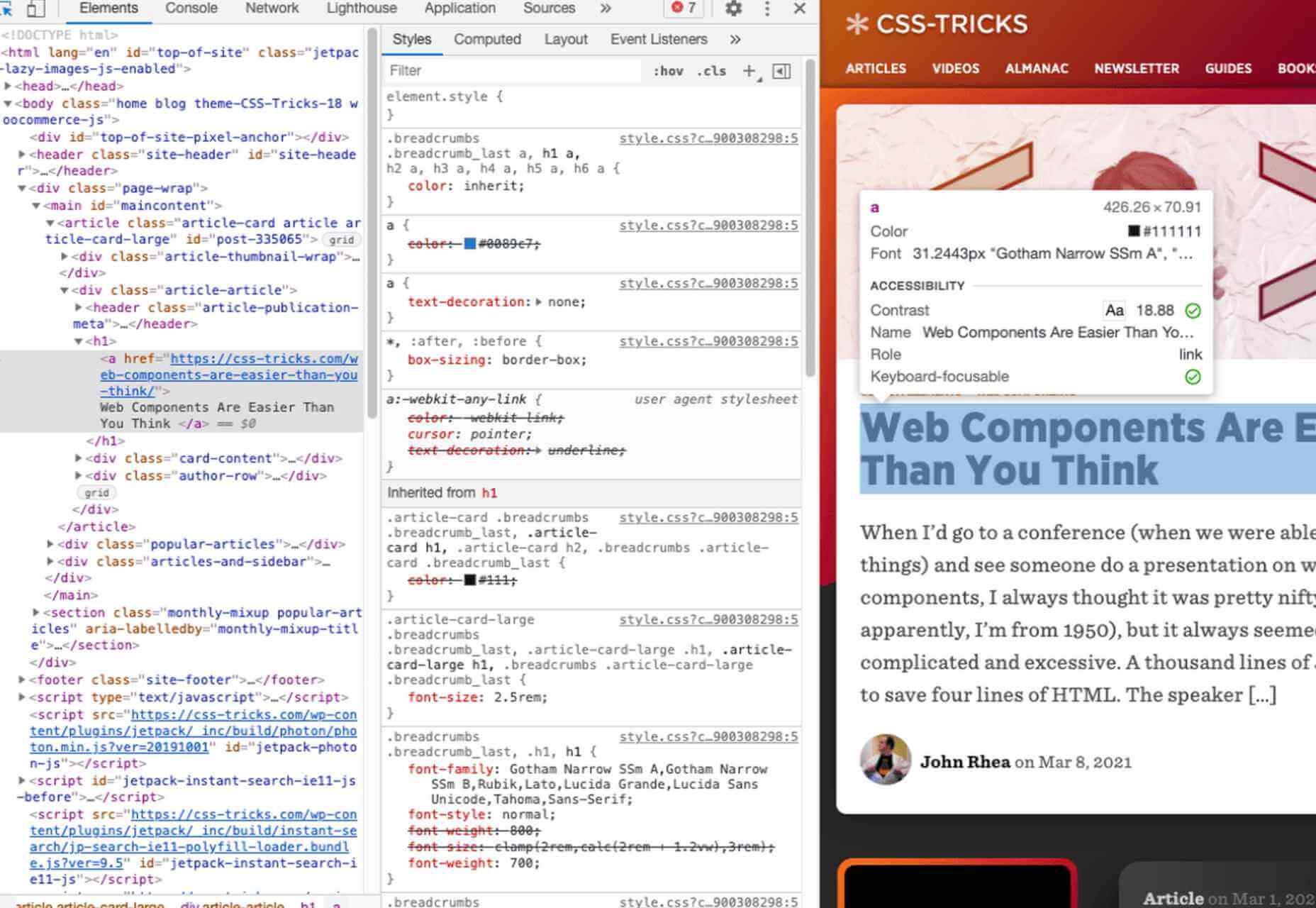Expand text-decoration none shorthand triangle

pos(539,302)
